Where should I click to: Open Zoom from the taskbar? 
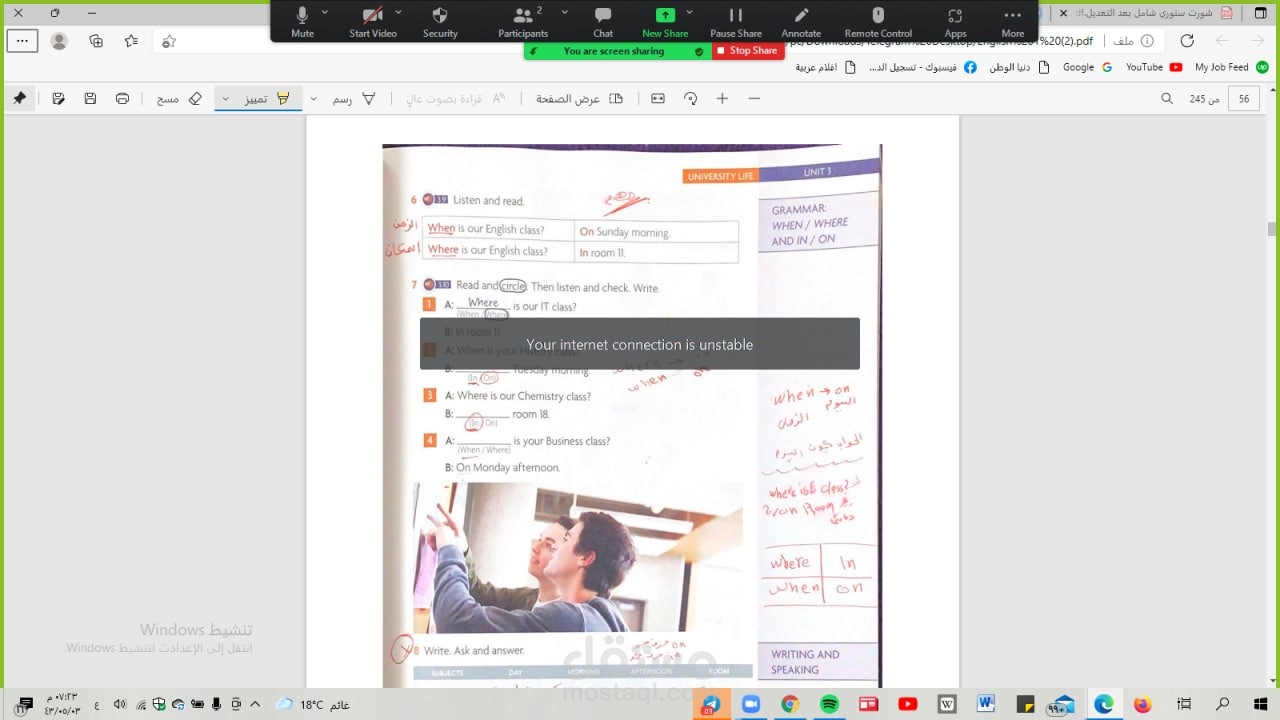751,704
